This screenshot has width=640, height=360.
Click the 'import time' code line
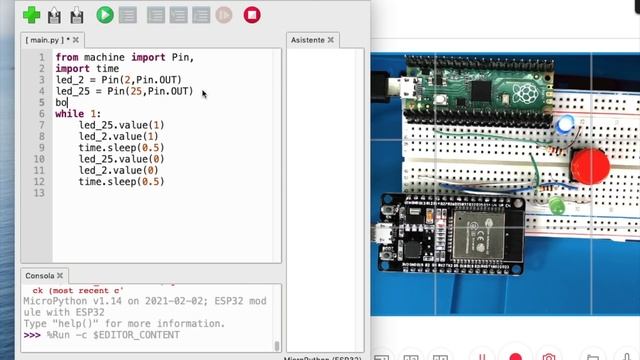pyautogui.click(x=87, y=69)
